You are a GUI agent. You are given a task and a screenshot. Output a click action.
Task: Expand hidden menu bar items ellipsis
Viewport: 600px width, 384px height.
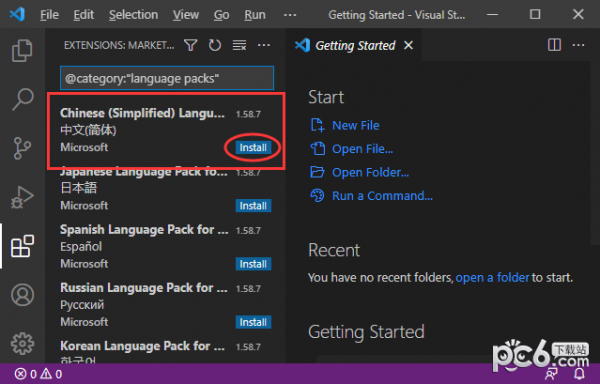(290, 15)
